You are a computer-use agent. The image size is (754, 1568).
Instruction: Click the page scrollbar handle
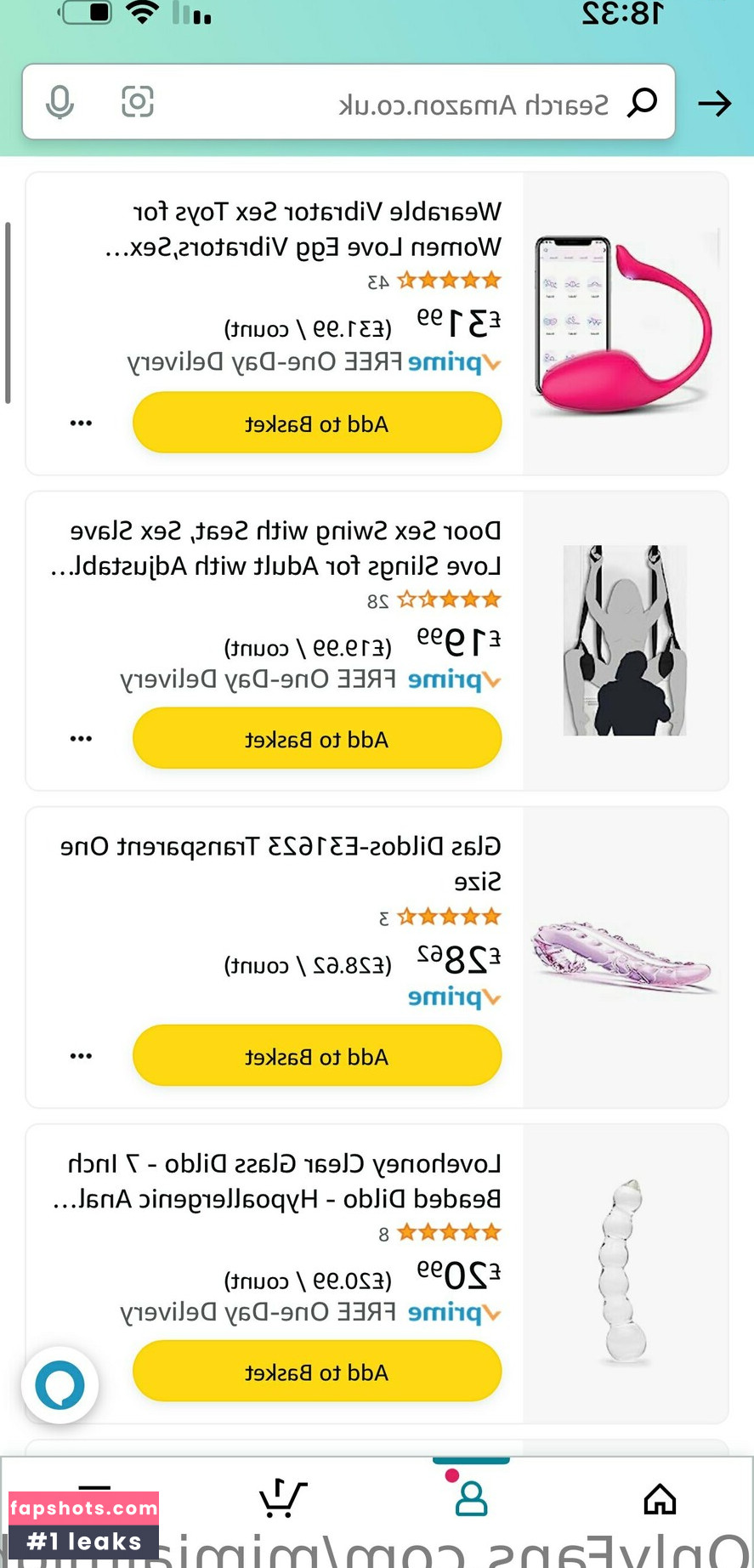(8, 312)
